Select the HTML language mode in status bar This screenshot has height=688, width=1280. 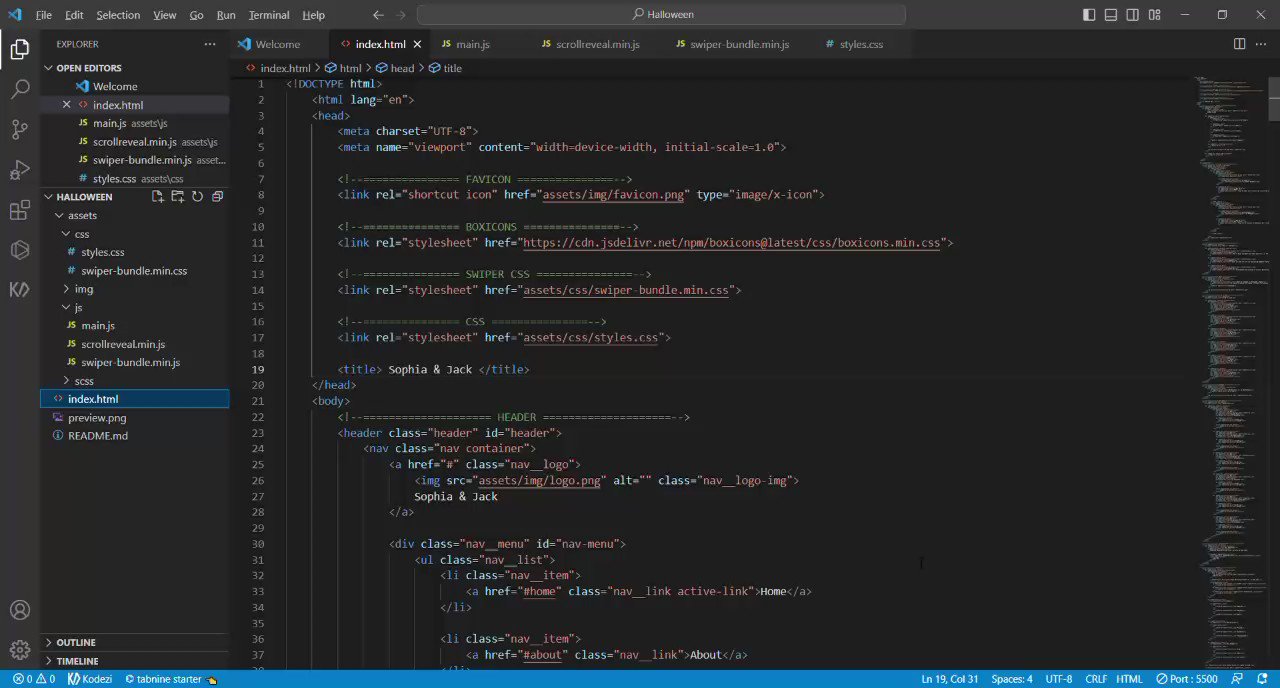pyautogui.click(x=1130, y=678)
